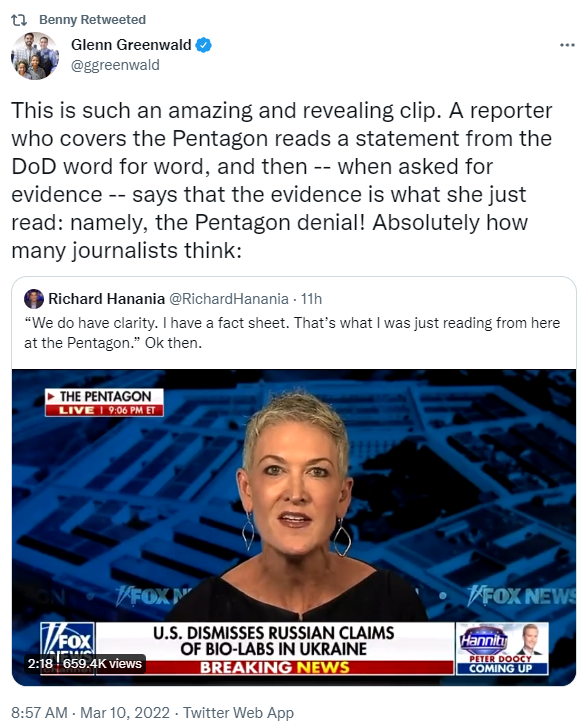Click the retweet icon beside Benny Retweeted
The width and height of the screenshot is (587, 723).
[x=19, y=20]
